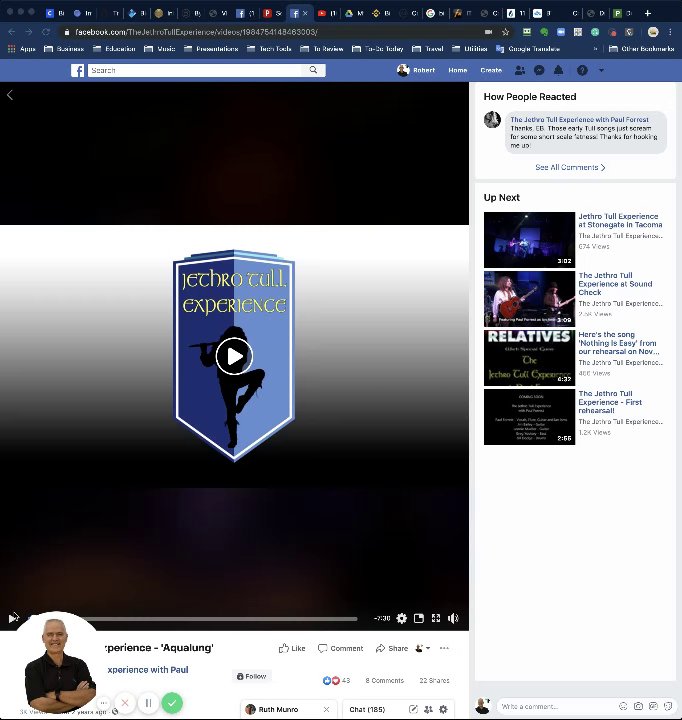This screenshot has height=720, width=682.
Task: Reload the page
Action: click(x=46, y=32)
